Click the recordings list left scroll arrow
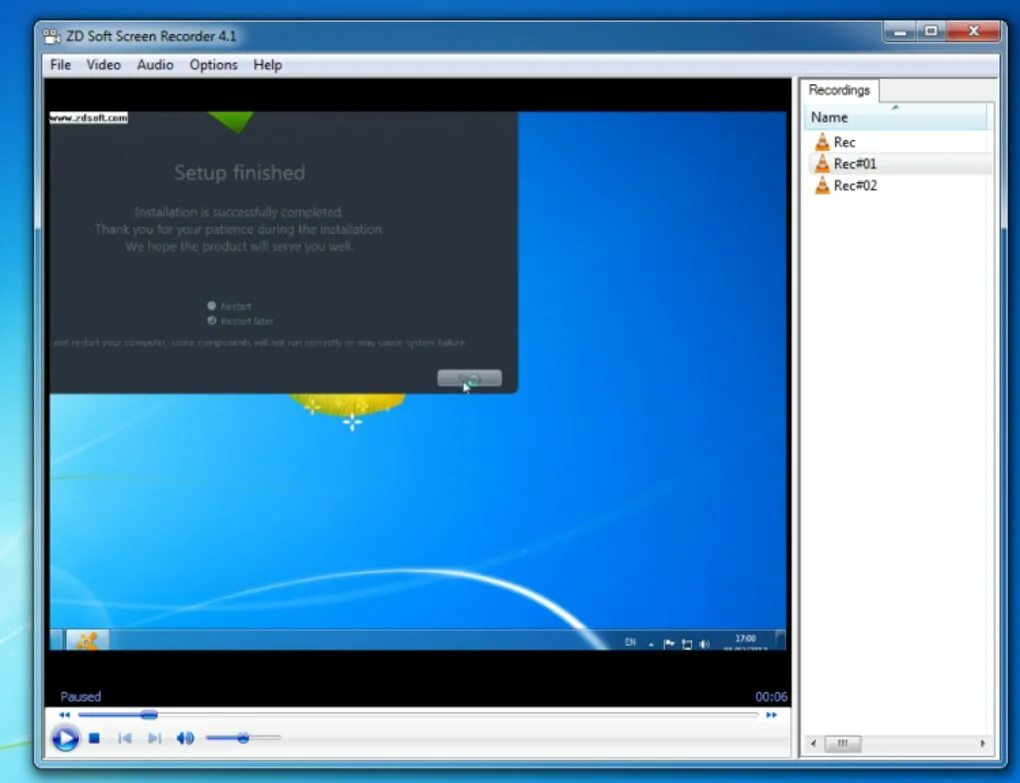 (813, 743)
